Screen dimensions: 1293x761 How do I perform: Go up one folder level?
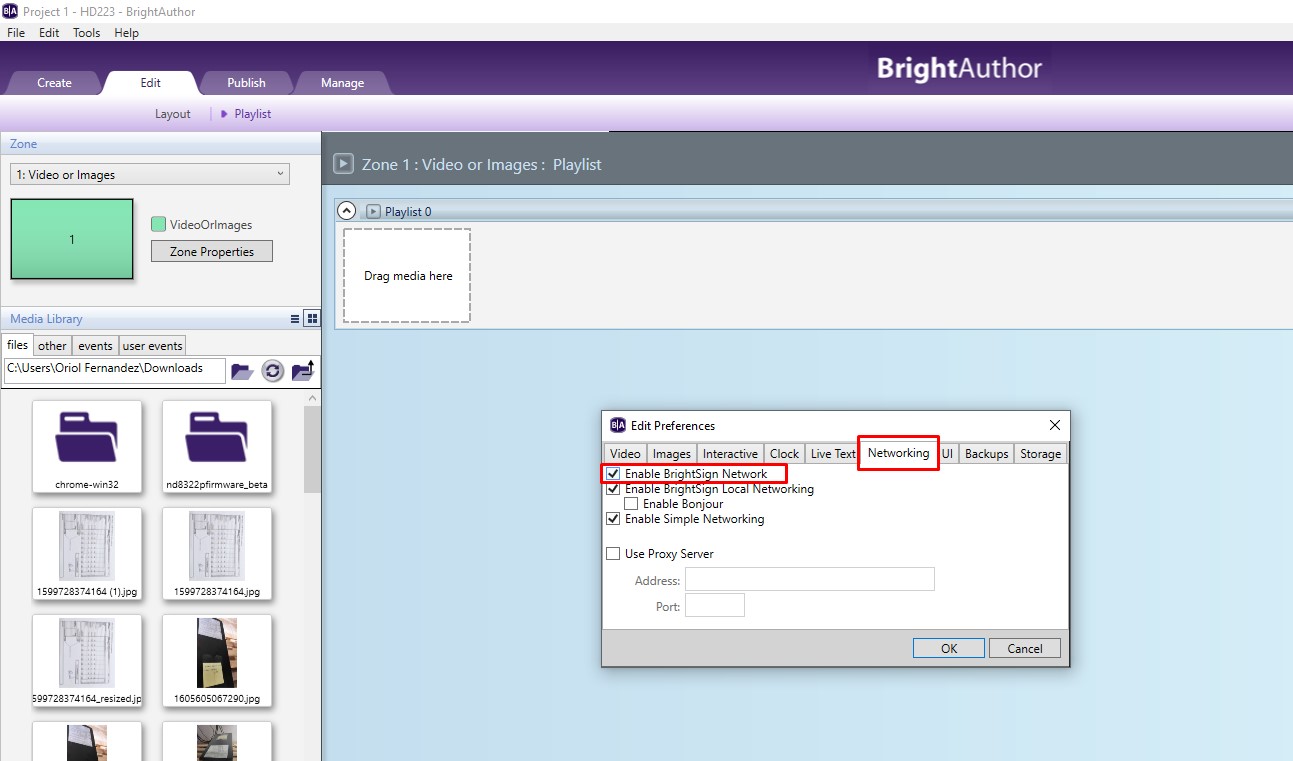303,371
